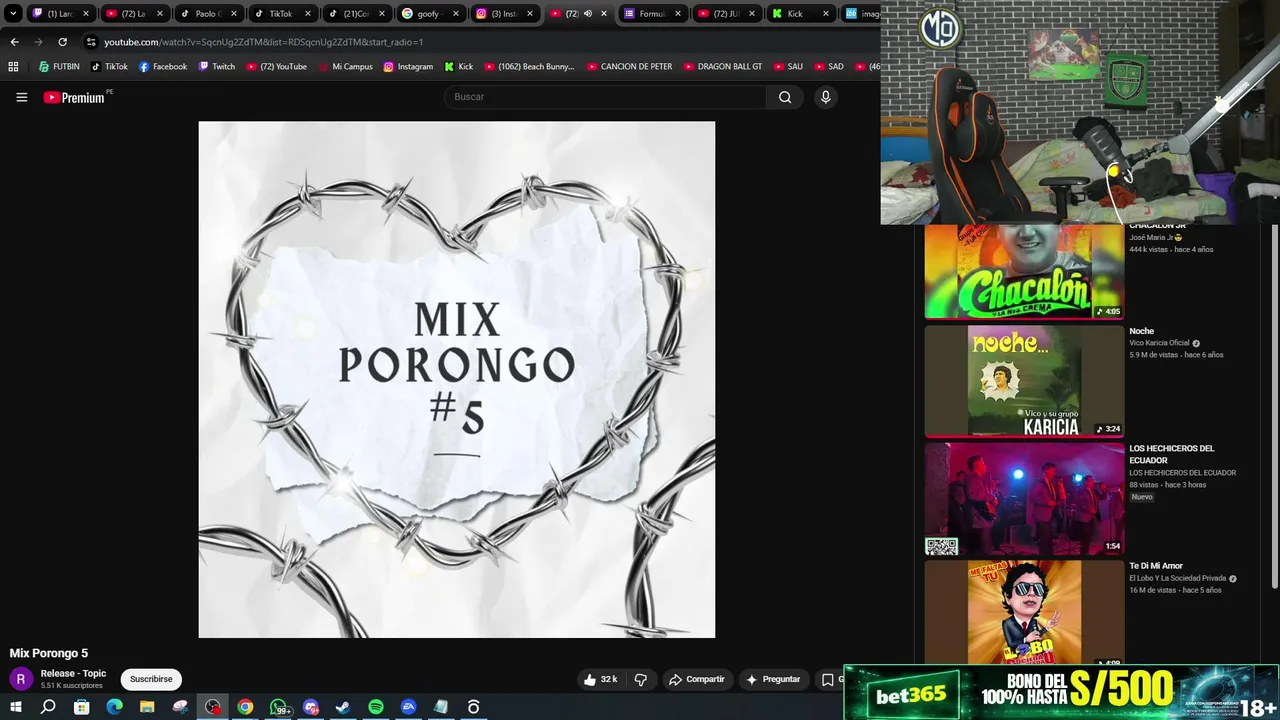Image resolution: width=1280 pixels, height=720 pixels.
Task: Open the DRAGON BALL GT bookmark
Action: coord(723,67)
